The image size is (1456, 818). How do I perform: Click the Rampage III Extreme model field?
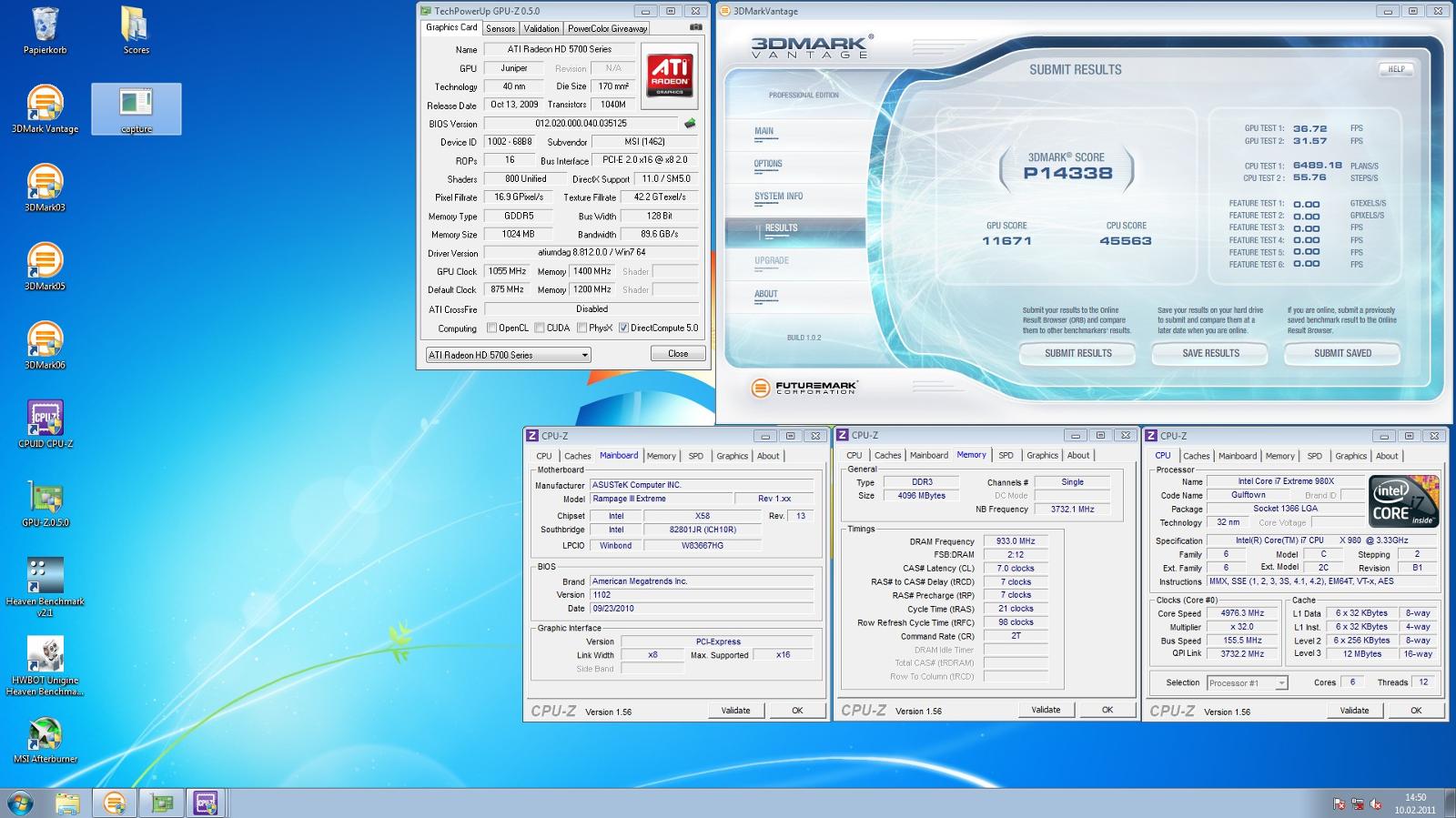point(661,499)
